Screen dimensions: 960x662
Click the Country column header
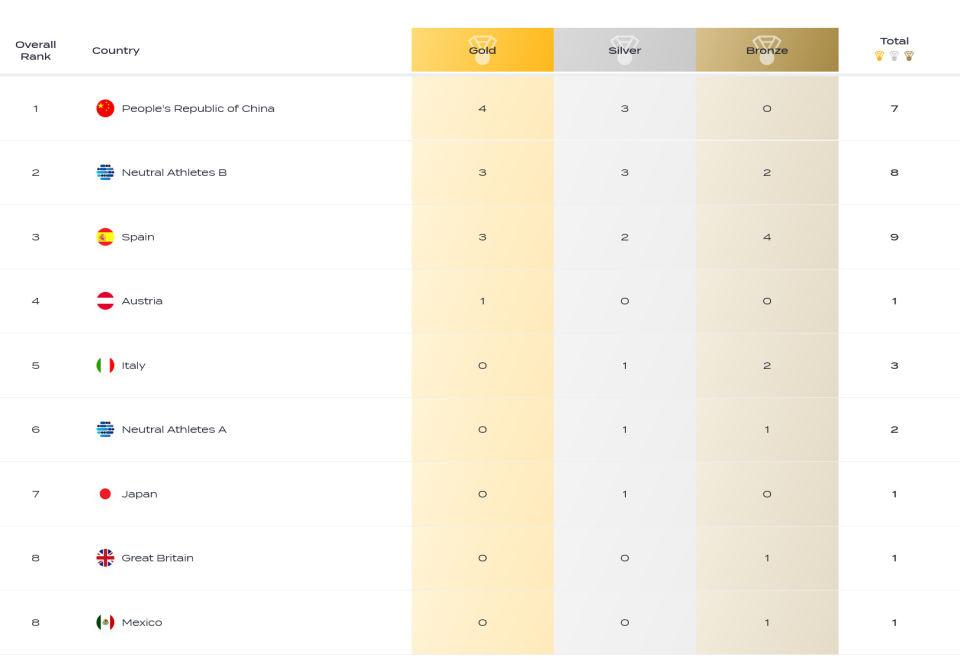[x=116, y=50]
